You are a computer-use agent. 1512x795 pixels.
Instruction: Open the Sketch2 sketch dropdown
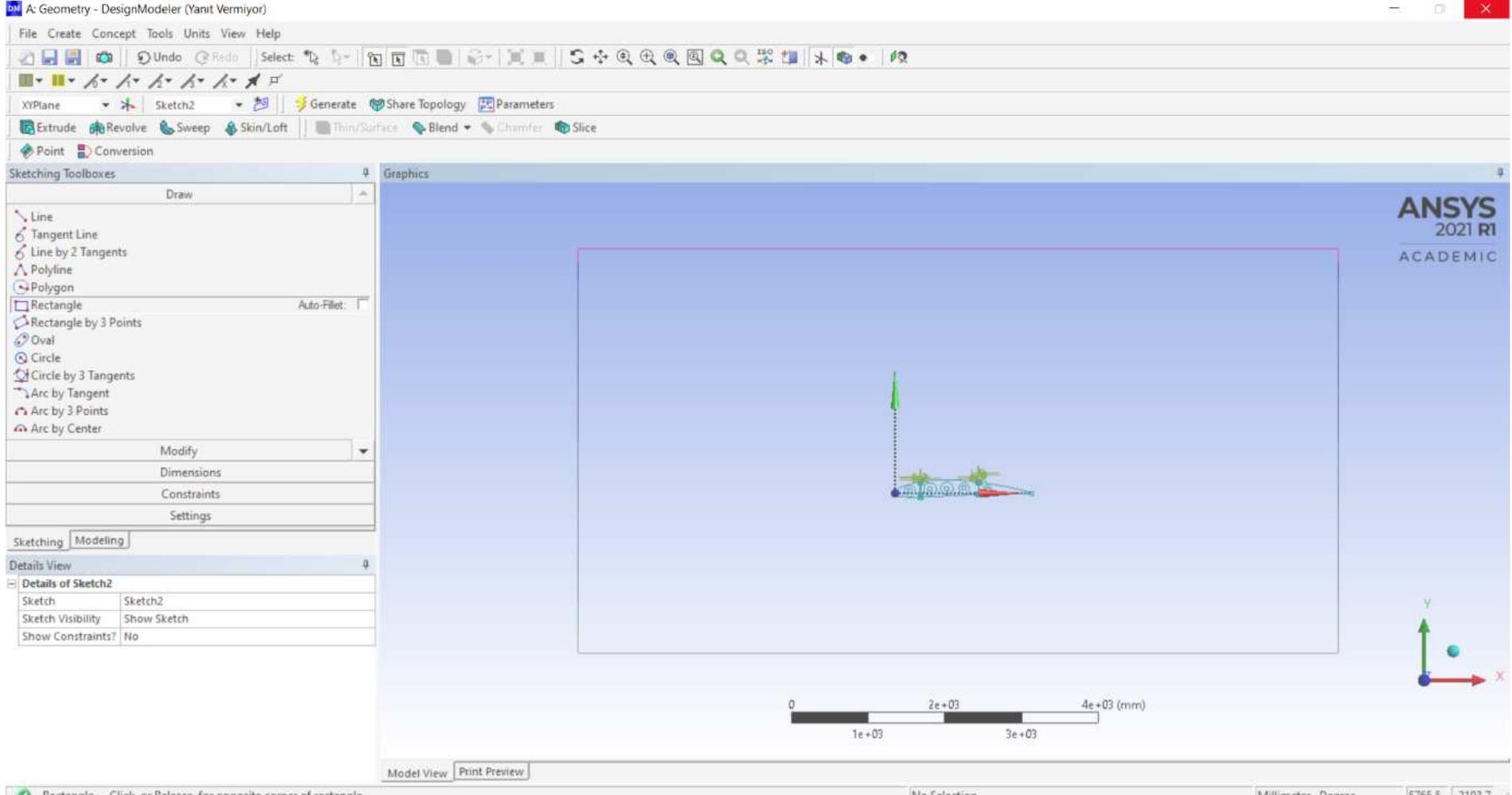tap(238, 105)
